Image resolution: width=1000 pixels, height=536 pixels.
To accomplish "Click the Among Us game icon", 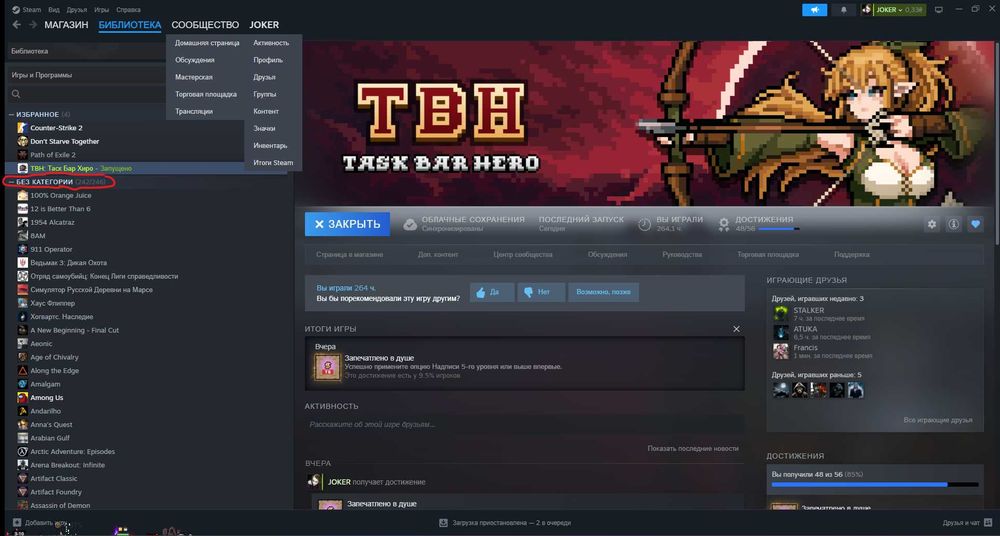I will click(23, 398).
